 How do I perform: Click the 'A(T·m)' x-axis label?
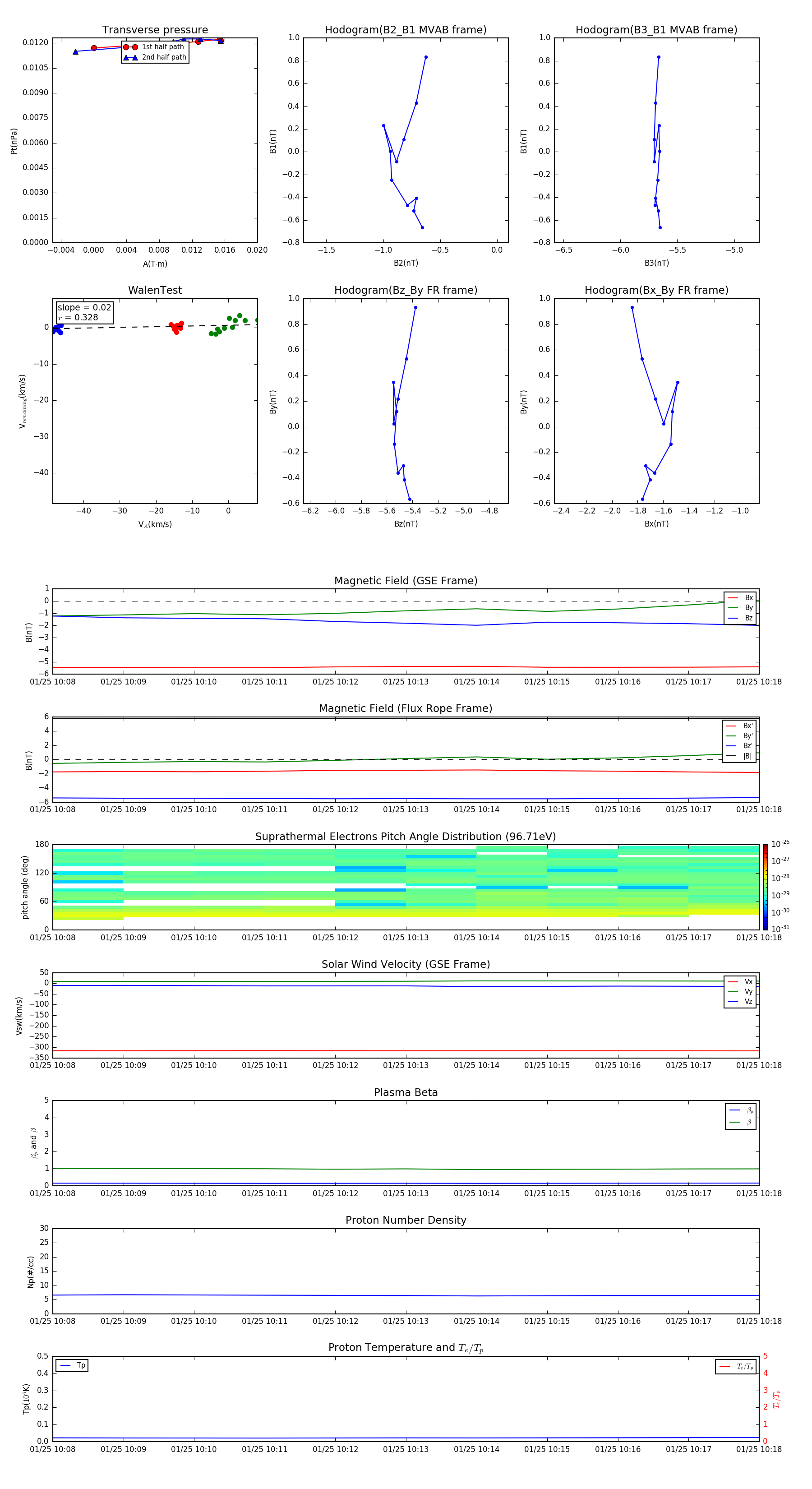[x=155, y=264]
